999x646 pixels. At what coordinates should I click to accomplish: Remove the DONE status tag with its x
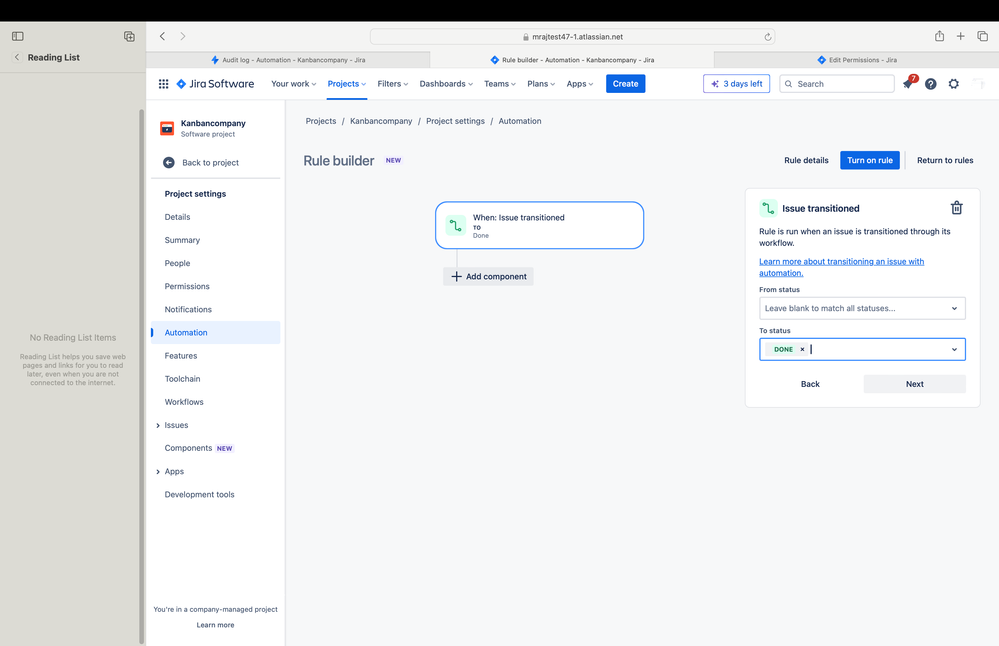pyautogui.click(x=802, y=349)
